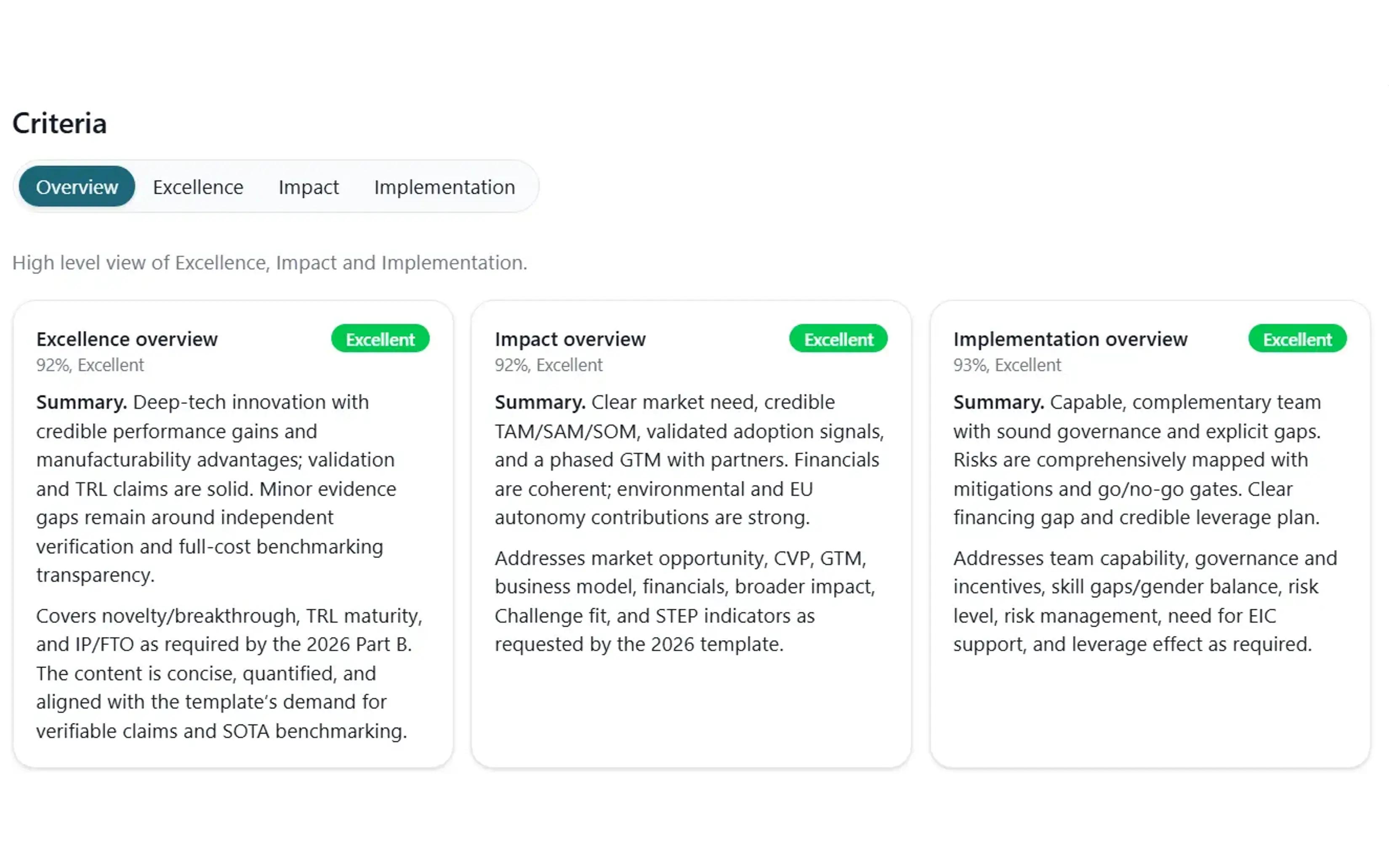The image size is (1389, 868).
Task: Click the Implementation overview card title
Action: click(1070, 339)
